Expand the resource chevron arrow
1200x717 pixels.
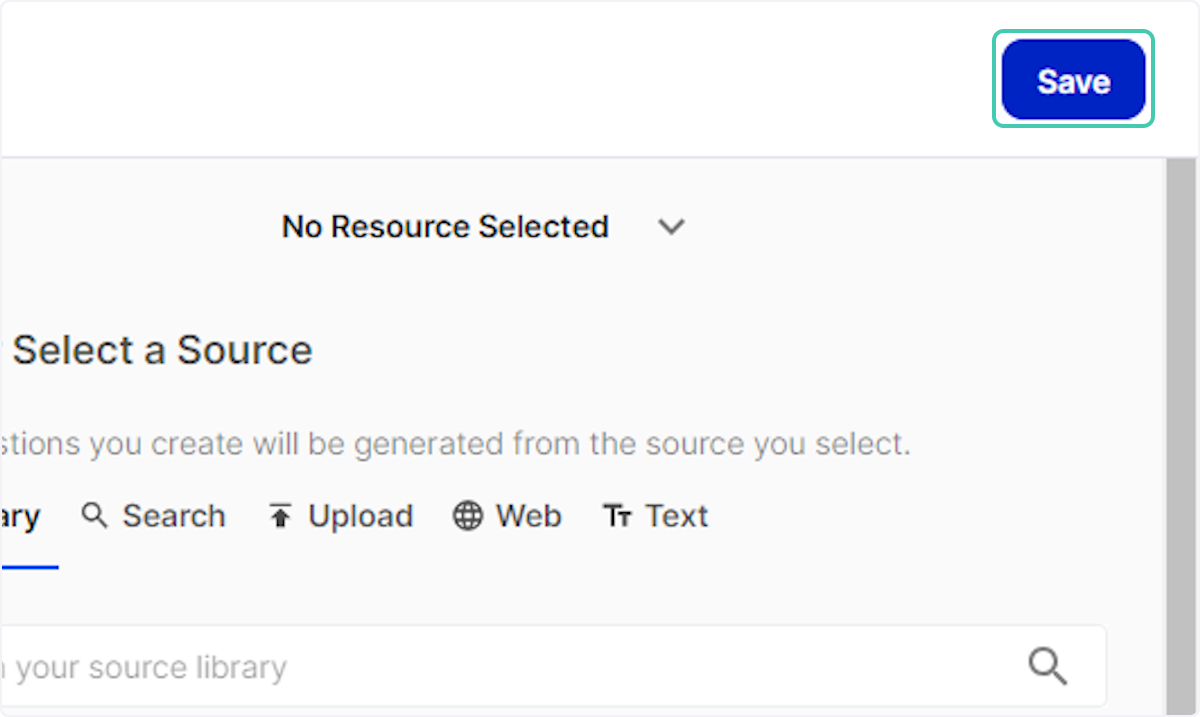[671, 227]
